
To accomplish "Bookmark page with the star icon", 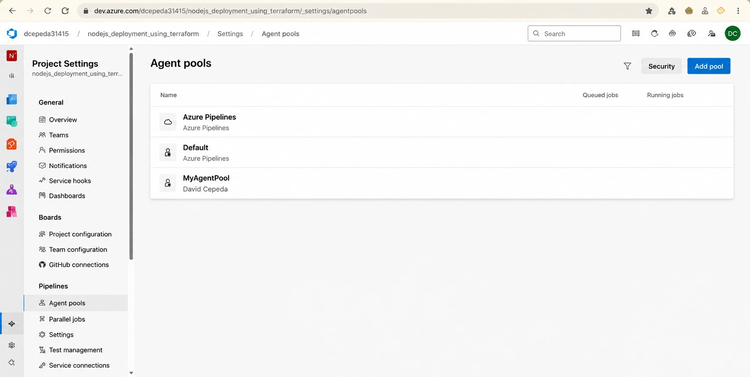I will [649, 11].
